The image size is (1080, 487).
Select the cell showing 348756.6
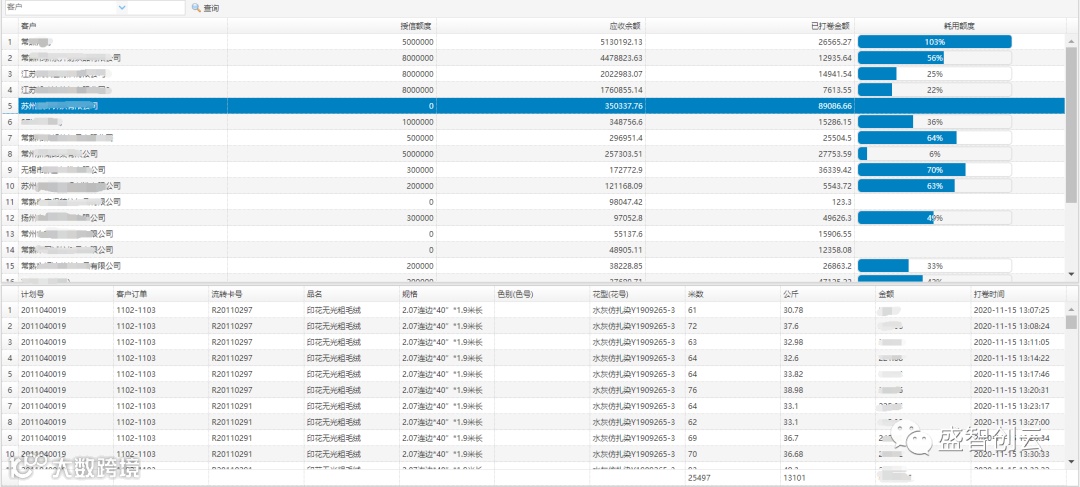coord(626,122)
